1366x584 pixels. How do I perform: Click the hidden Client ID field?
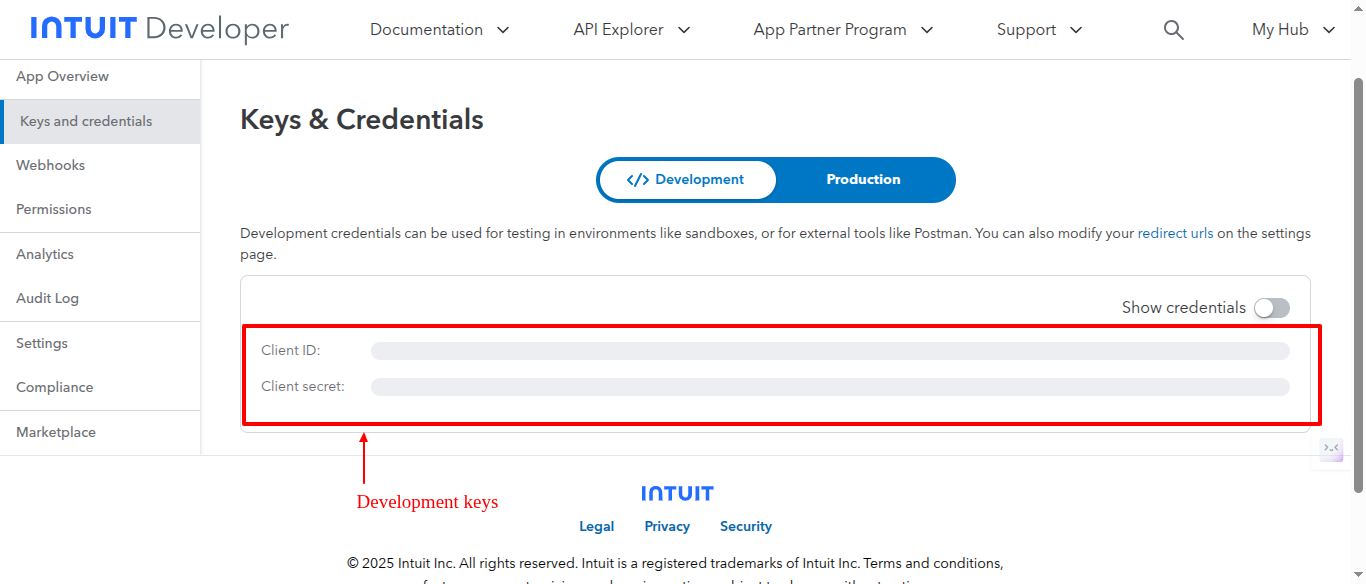tap(829, 351)
